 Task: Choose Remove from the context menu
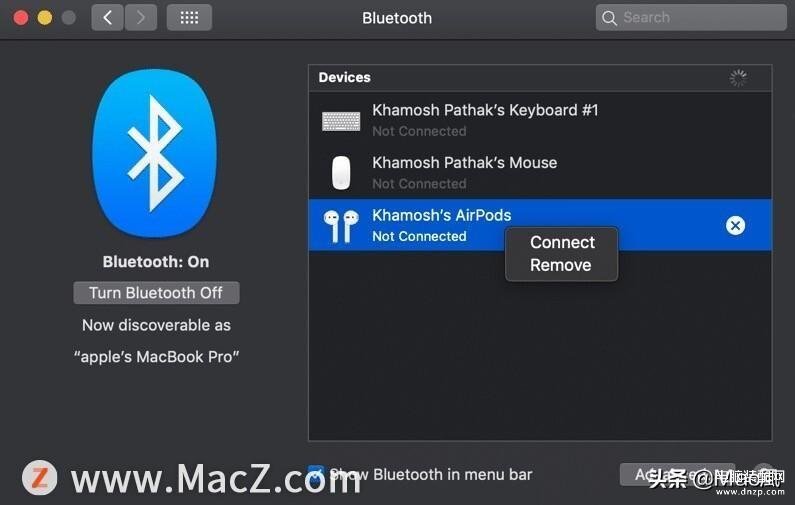(x=562, y=265)
